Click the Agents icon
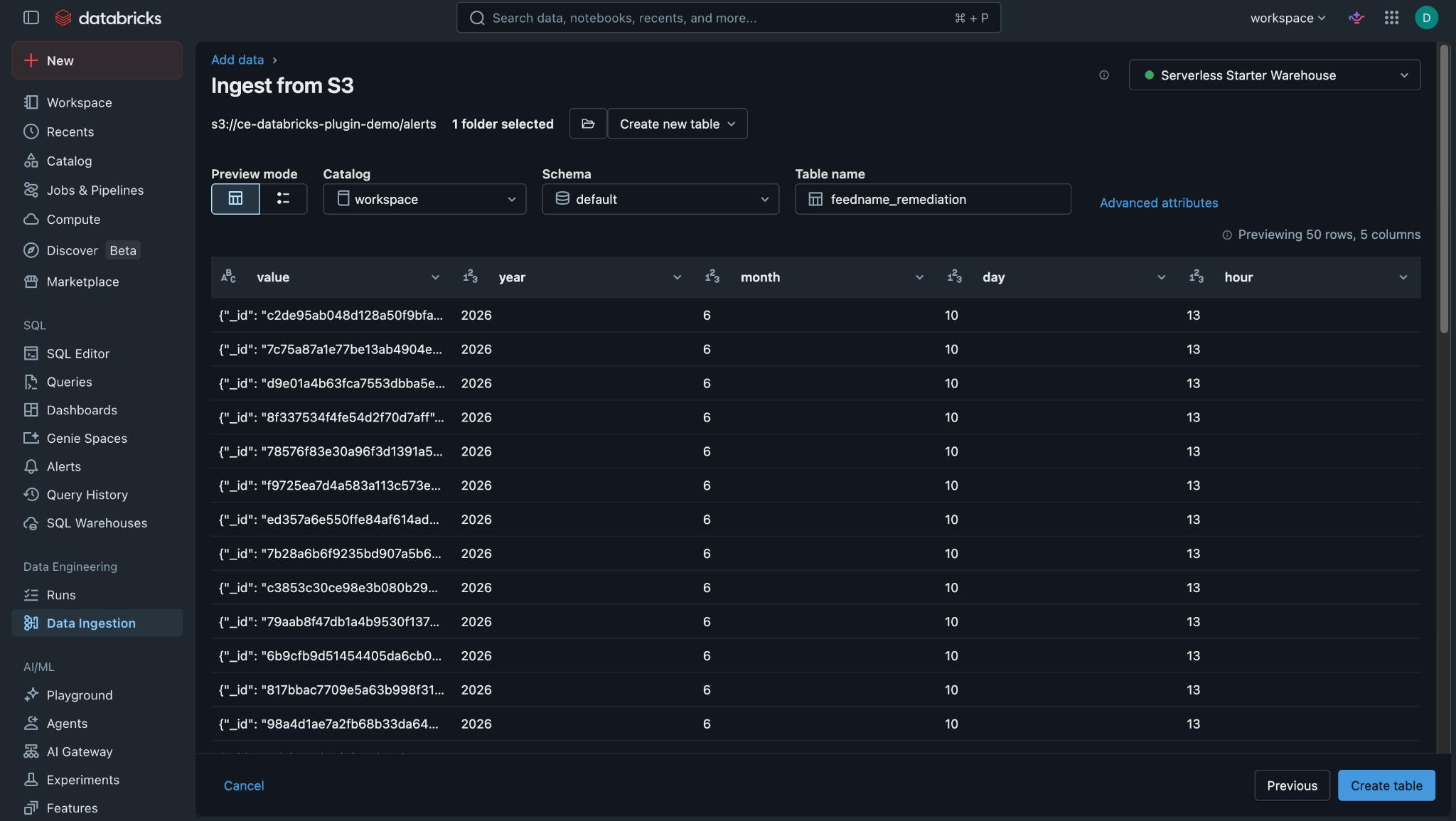1456x821 pixels. pos(31,723)
